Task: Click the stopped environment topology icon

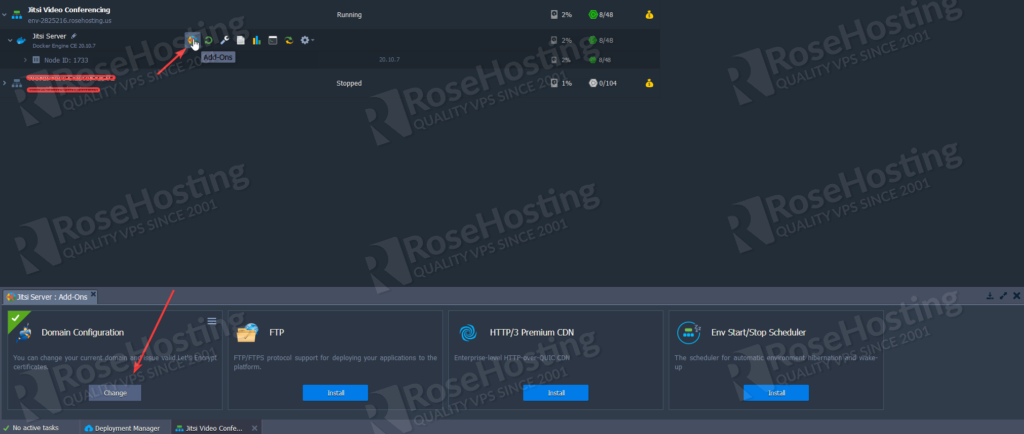Action: pyautogui.click(x=16, y=83)
